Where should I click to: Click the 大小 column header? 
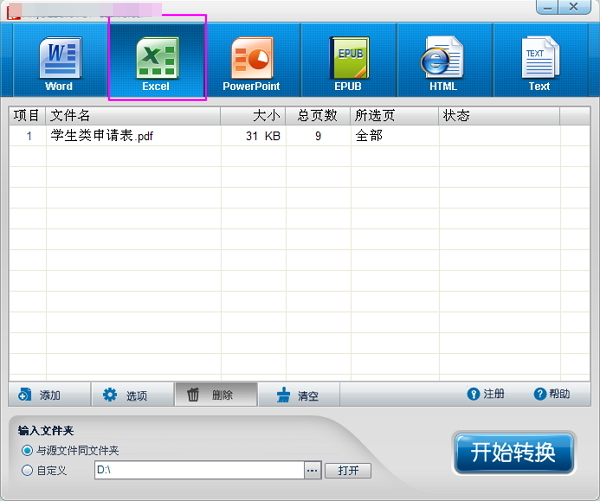[x=253, y=116]
